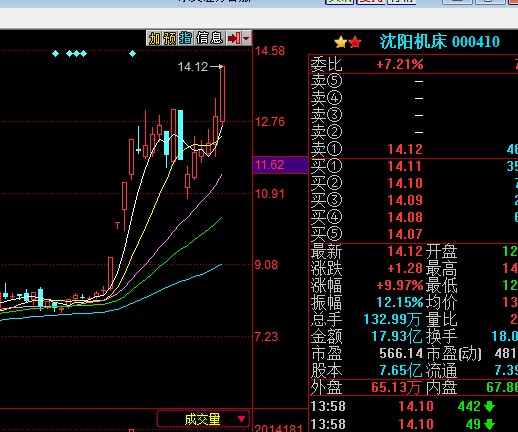The width and height of the screenshot is (518, 432).
Task: Click the 卖③ row label
Action: coord(326,115)
